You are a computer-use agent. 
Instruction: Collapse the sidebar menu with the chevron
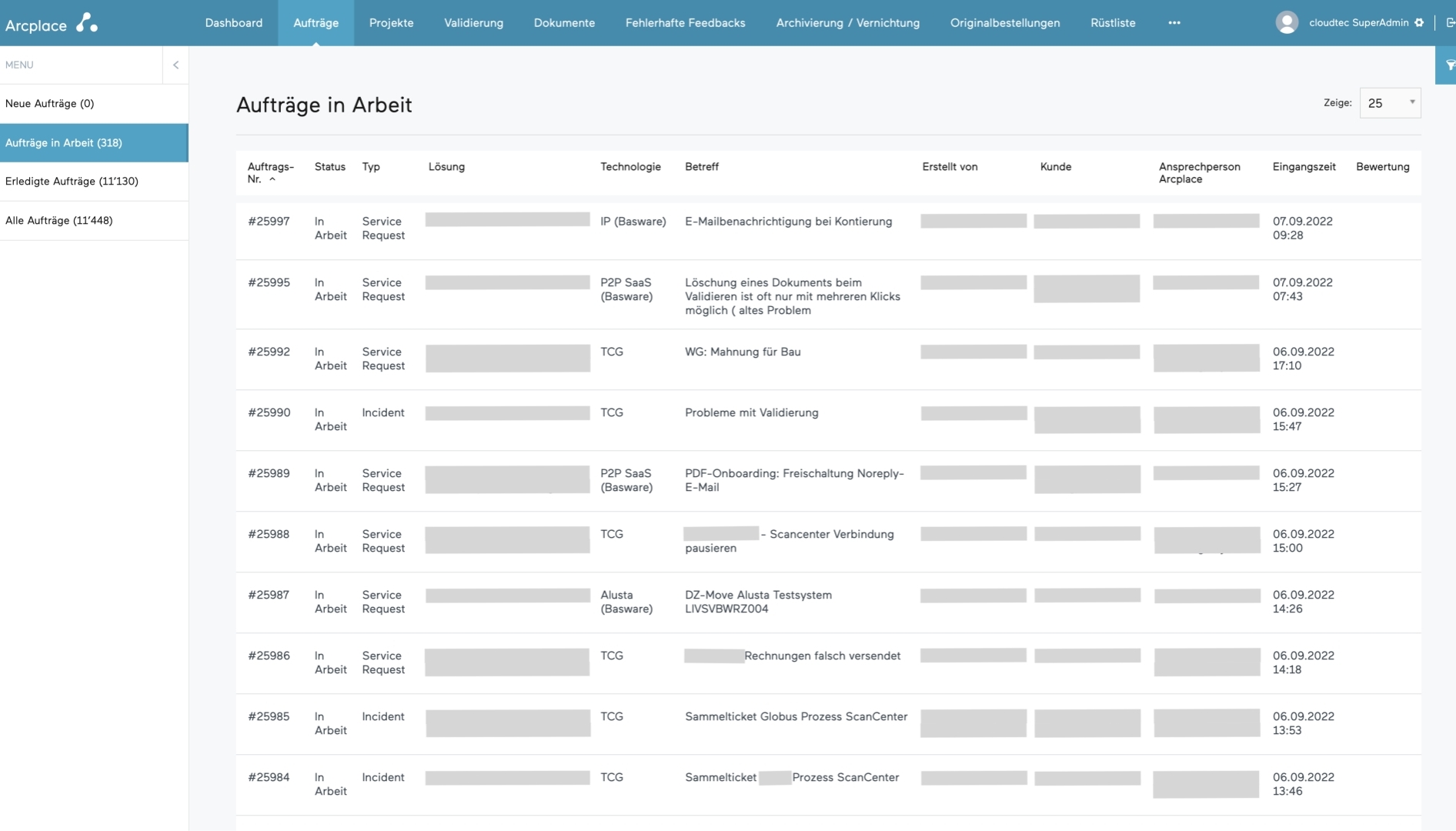(x=175, y=65)
